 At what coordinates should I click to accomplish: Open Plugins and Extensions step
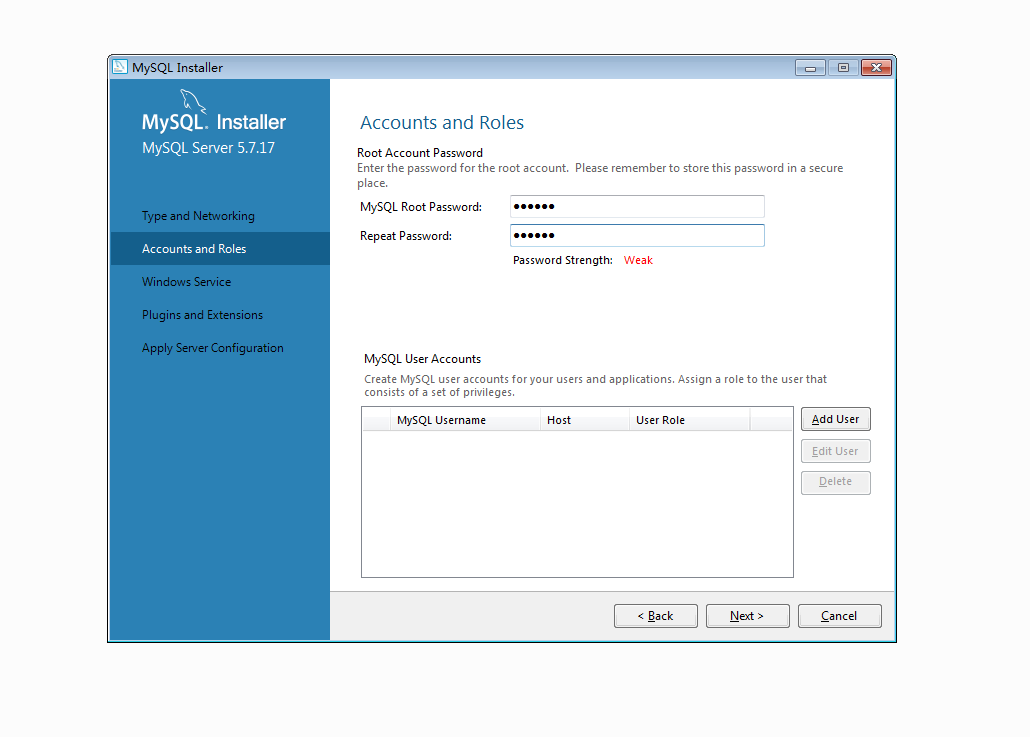coord(202,315)
